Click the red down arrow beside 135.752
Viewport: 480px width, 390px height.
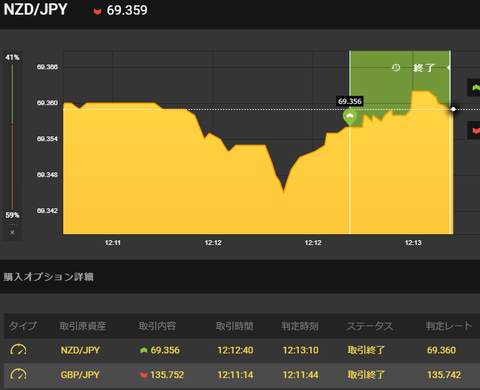pyautogui.click(x=144, y=375)
